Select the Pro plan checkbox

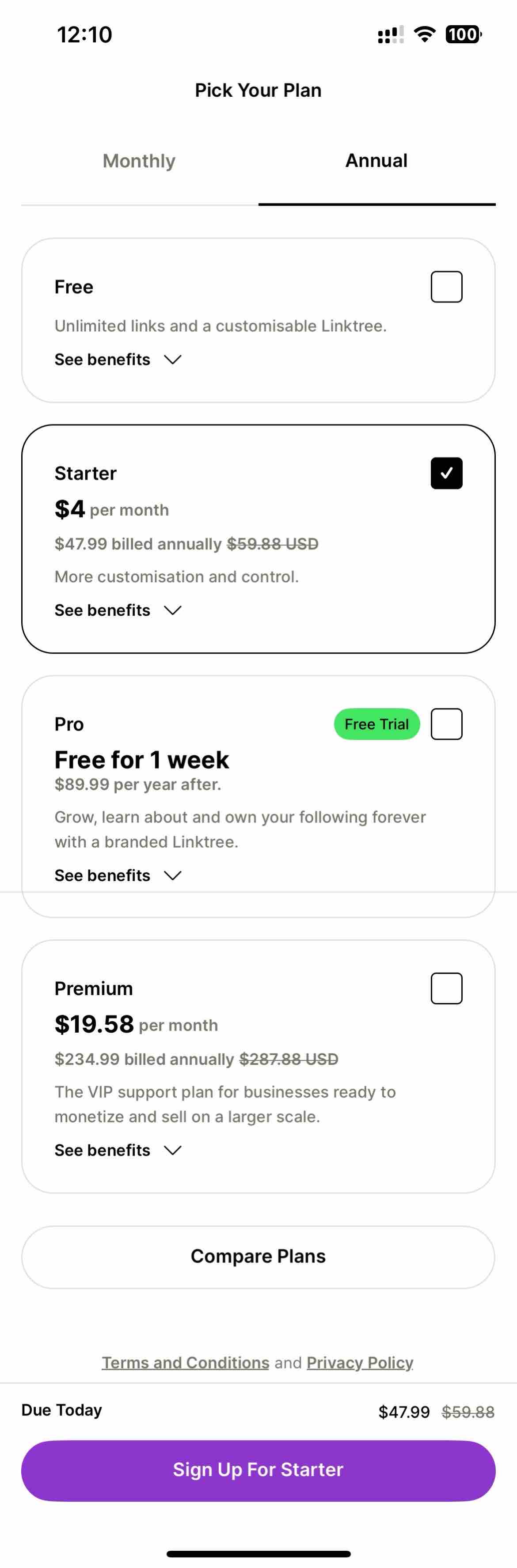pyautogui.click(x=446, y=724)
